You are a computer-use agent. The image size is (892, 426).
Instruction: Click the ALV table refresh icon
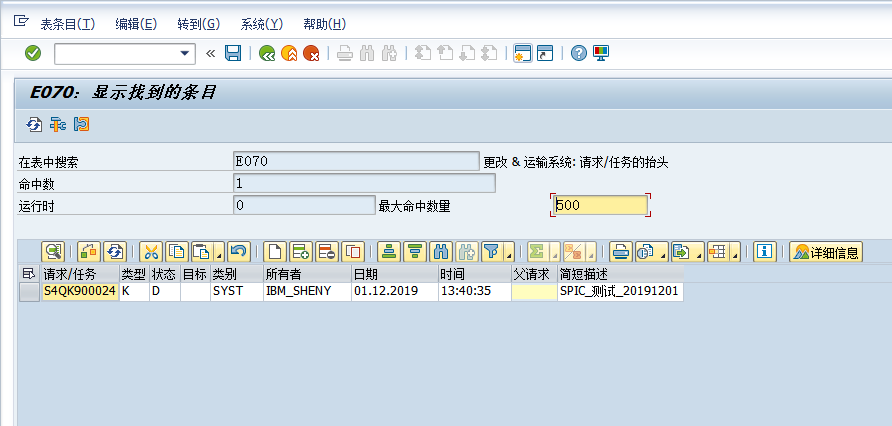pos(114,251)
